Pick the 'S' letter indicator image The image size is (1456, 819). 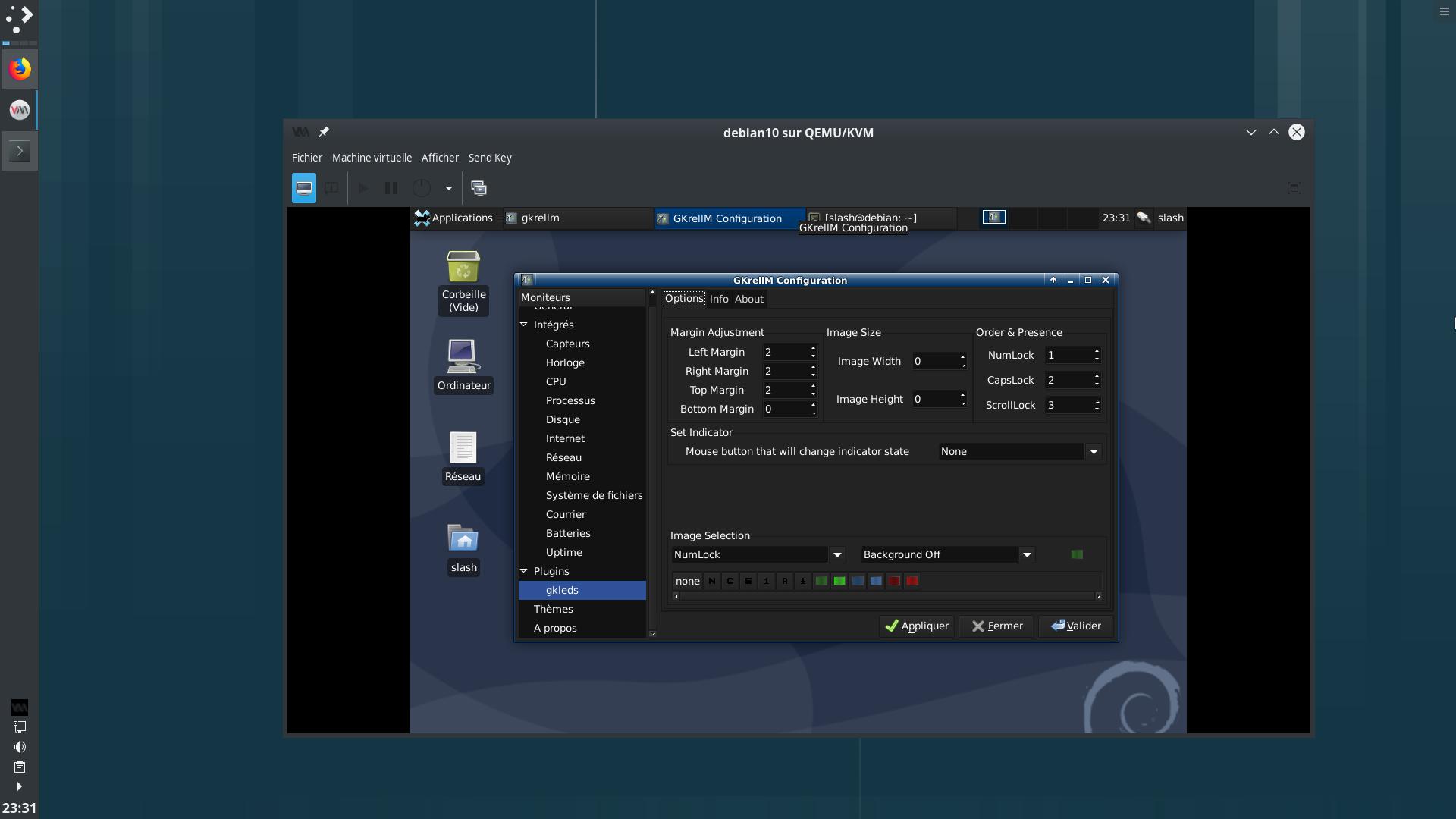(x=748, y=581)
